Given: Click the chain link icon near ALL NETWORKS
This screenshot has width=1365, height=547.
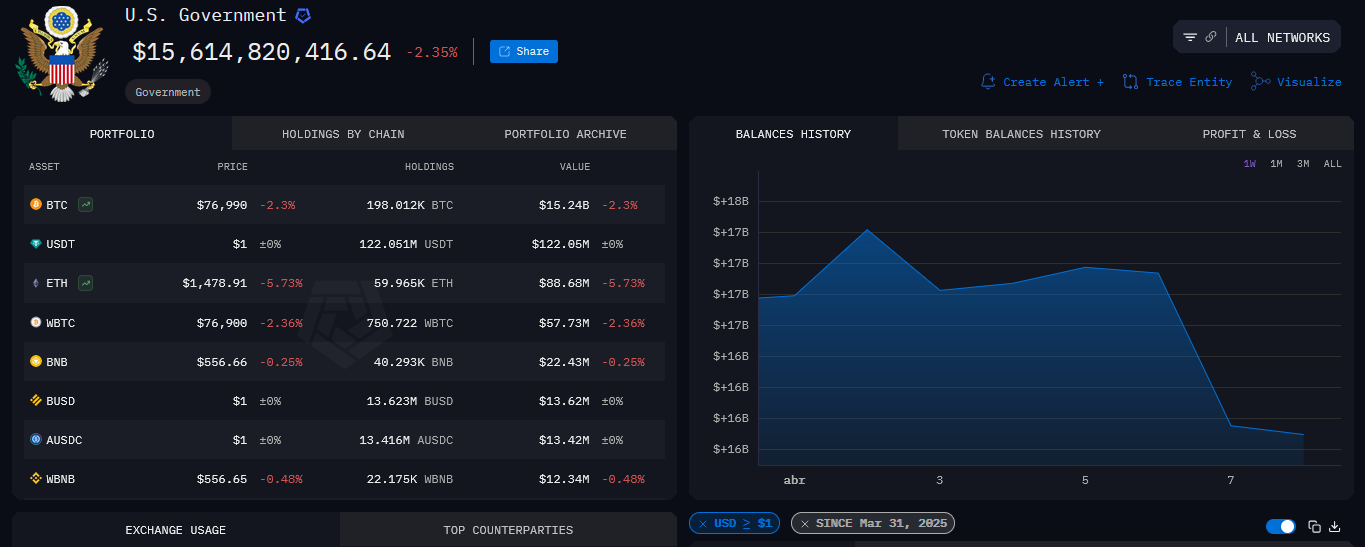Looking at the screenshot, I should click(x=1211, y=37).
